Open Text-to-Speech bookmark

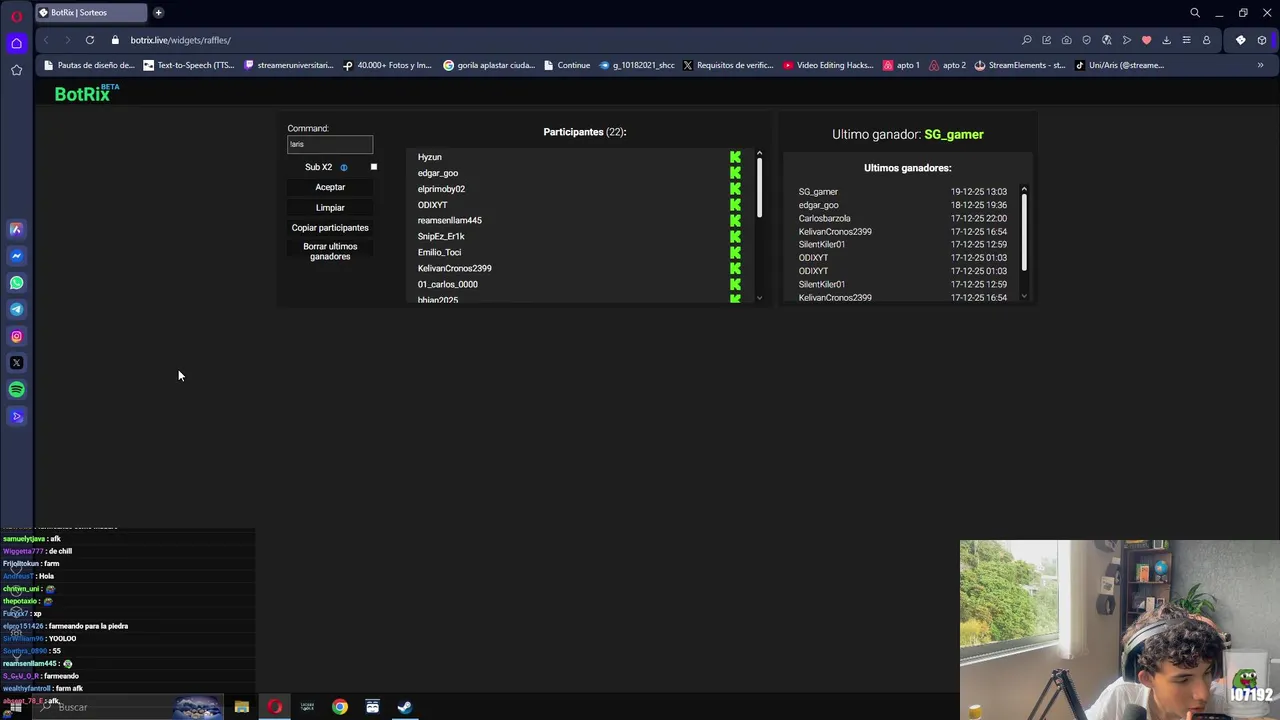pyautogui.click(x=189, y=65)
